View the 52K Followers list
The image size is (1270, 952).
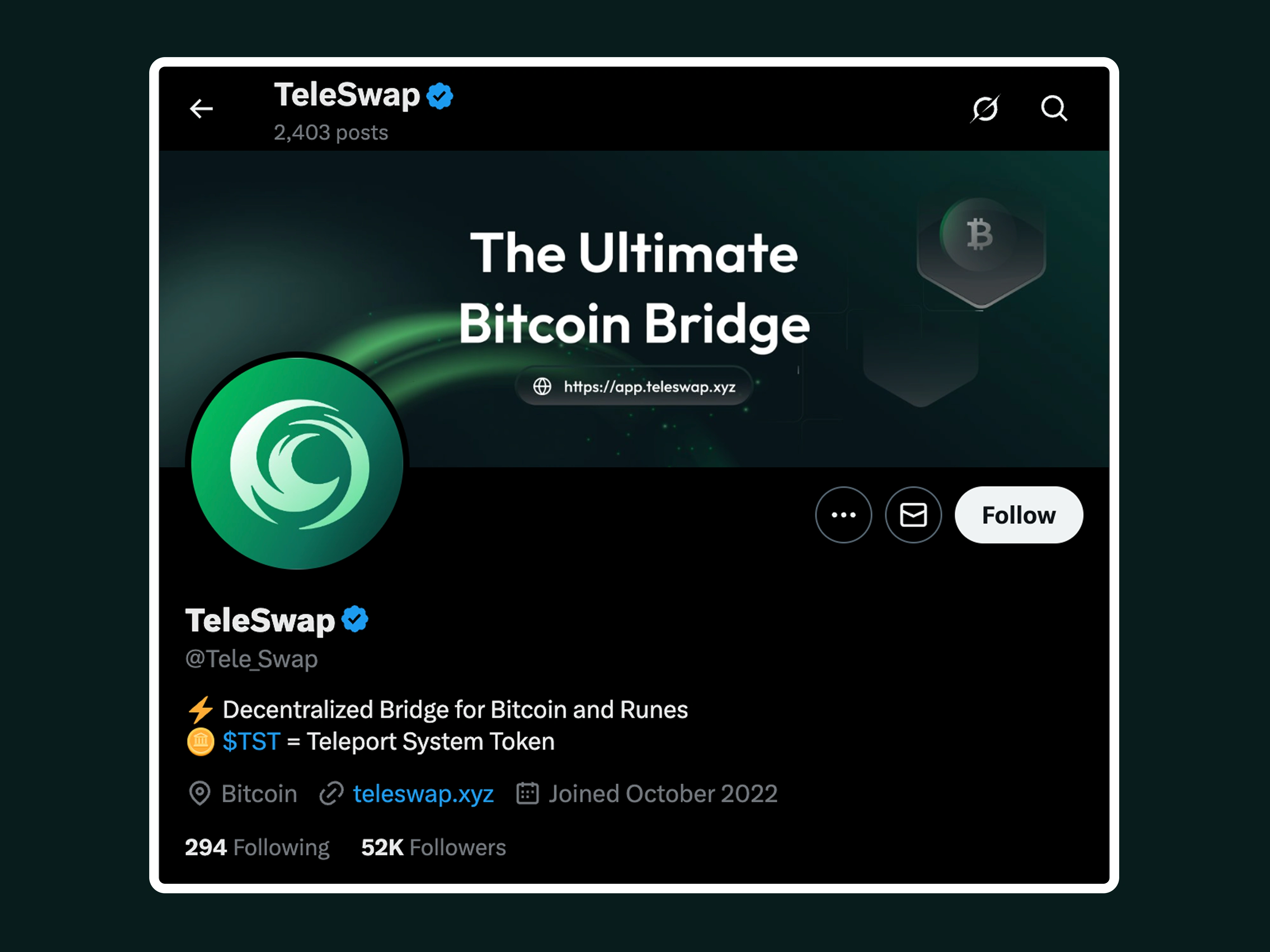[x=433, y=848]
